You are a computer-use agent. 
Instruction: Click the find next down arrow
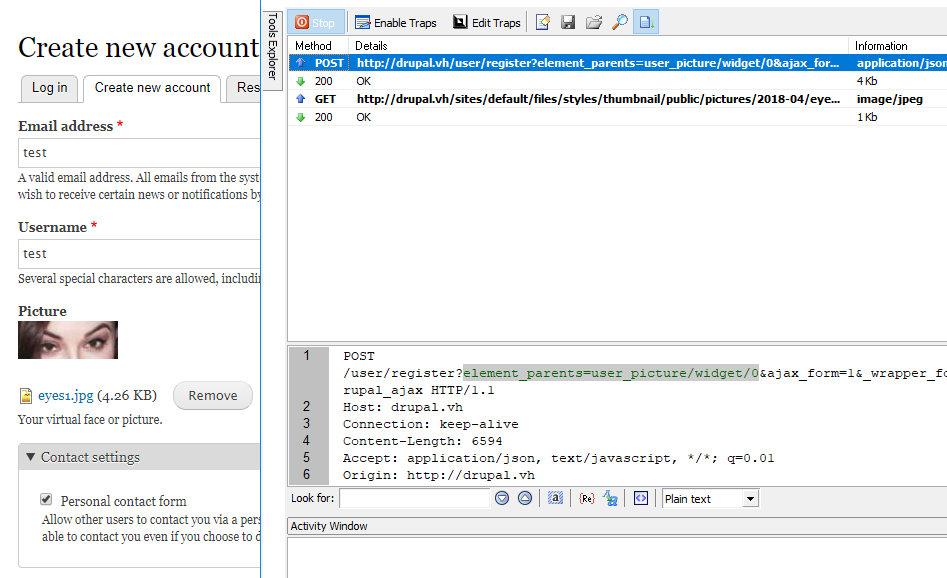coord(502,498)
